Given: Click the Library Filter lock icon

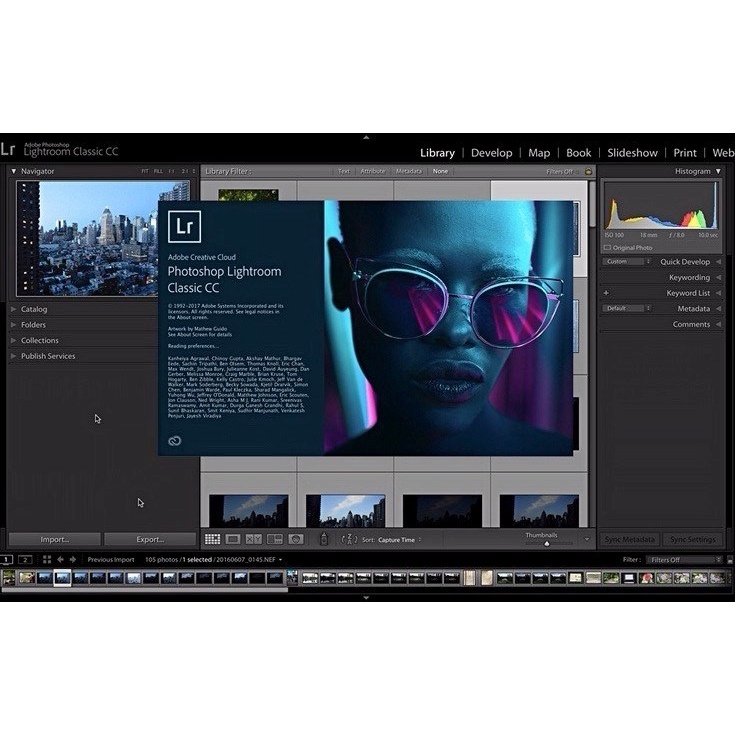Looking at the screenshot, I should 588,172.
